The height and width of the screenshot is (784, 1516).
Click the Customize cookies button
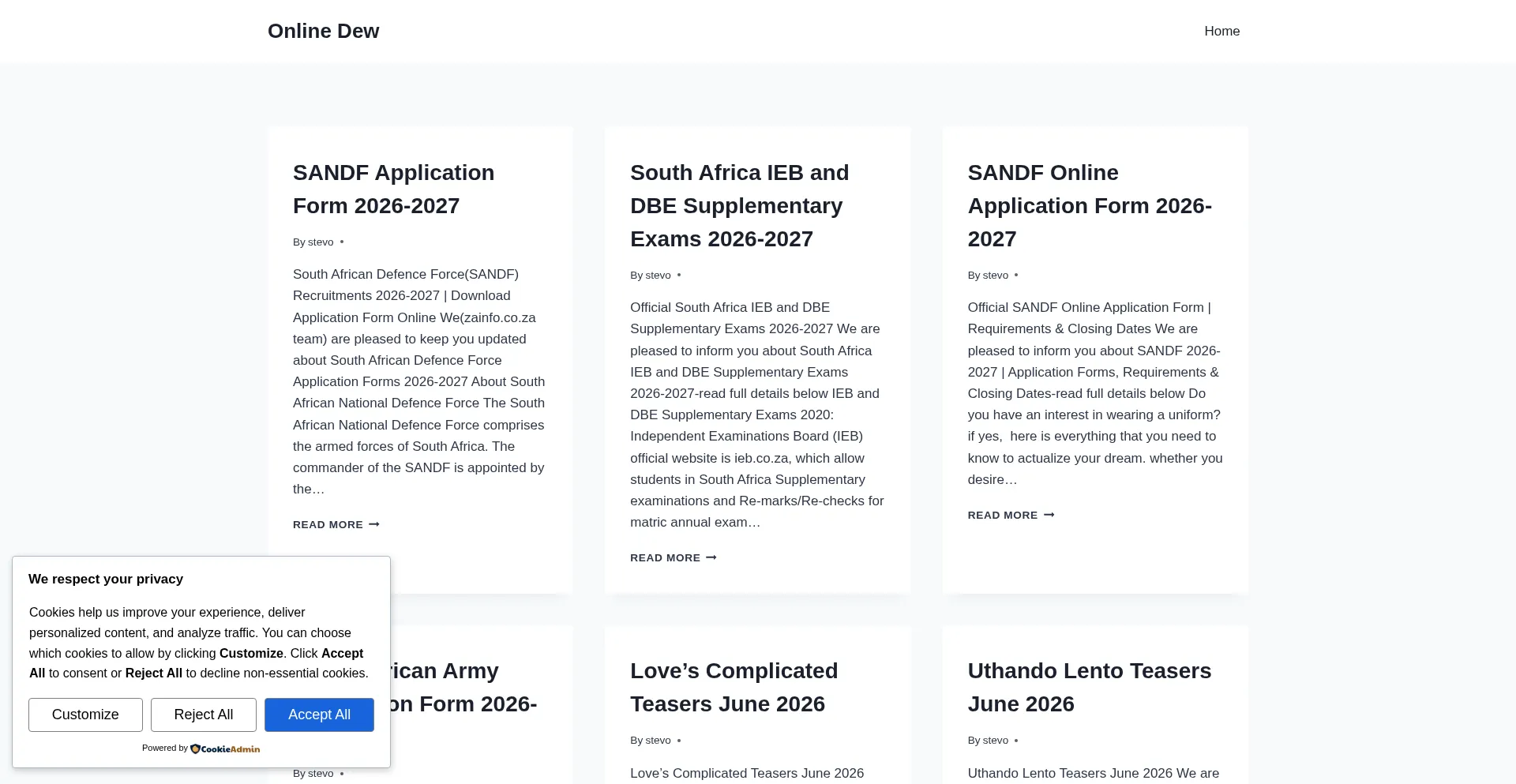(85, 715)
